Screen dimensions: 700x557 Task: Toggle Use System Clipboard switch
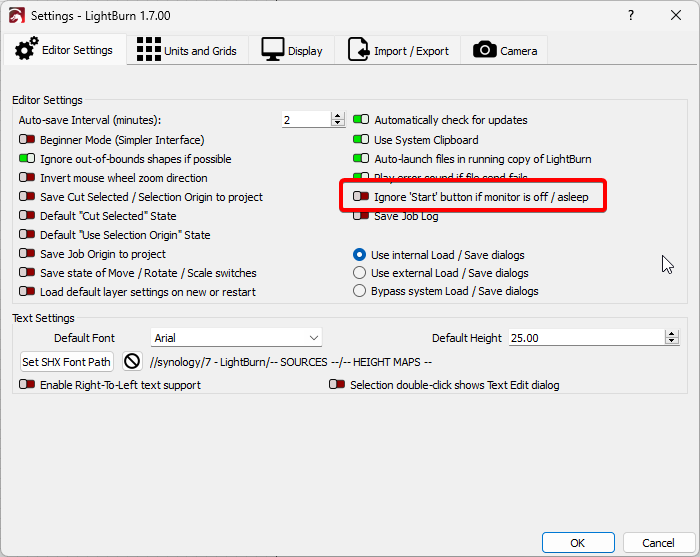point(361,139)
